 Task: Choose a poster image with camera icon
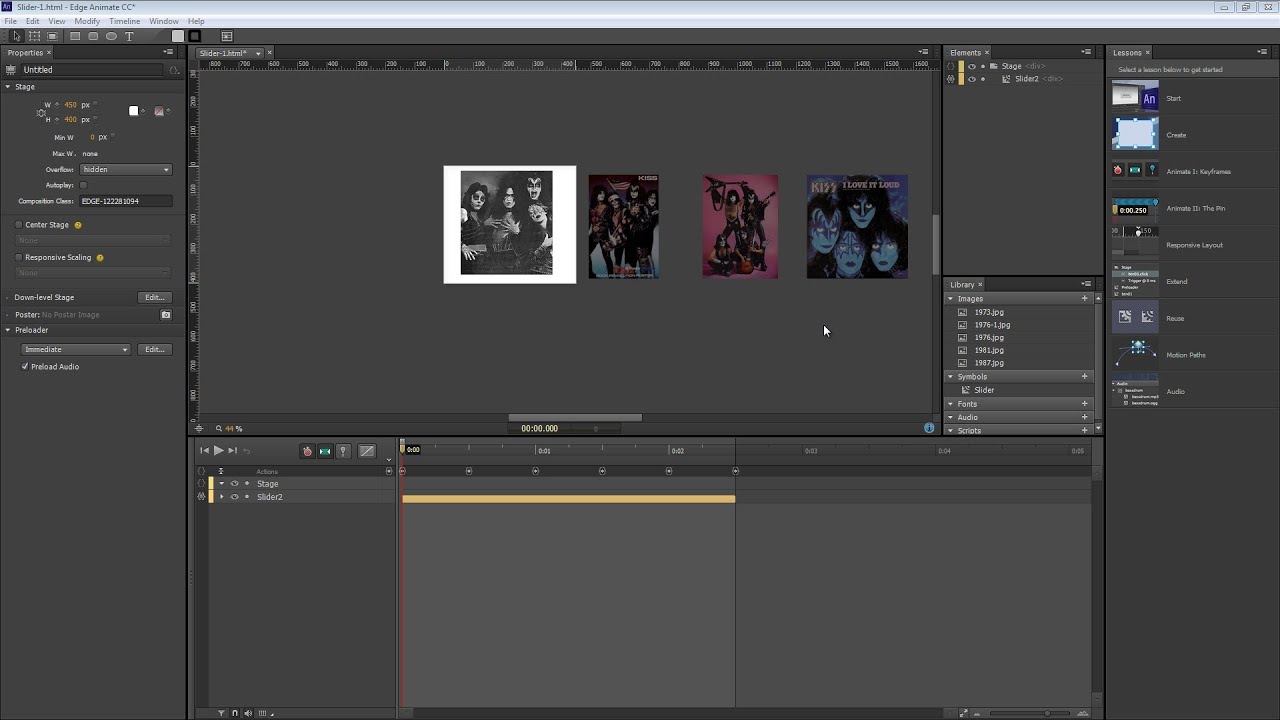[x=166, y=314]
